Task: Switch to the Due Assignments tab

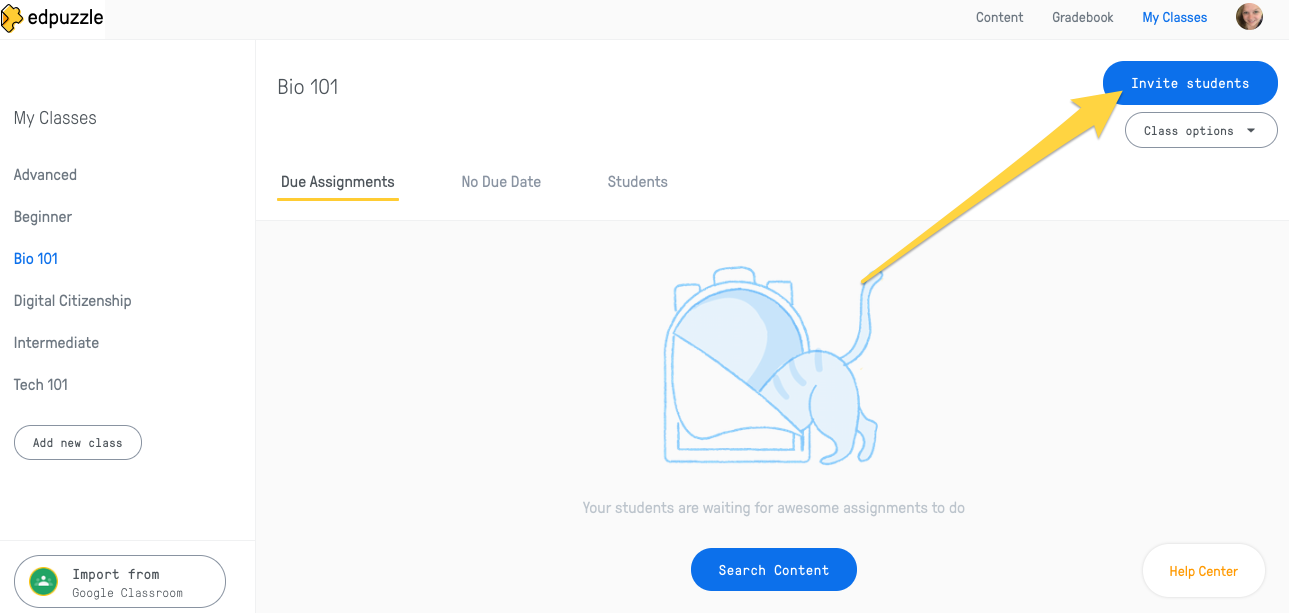Action: [338, 182]
